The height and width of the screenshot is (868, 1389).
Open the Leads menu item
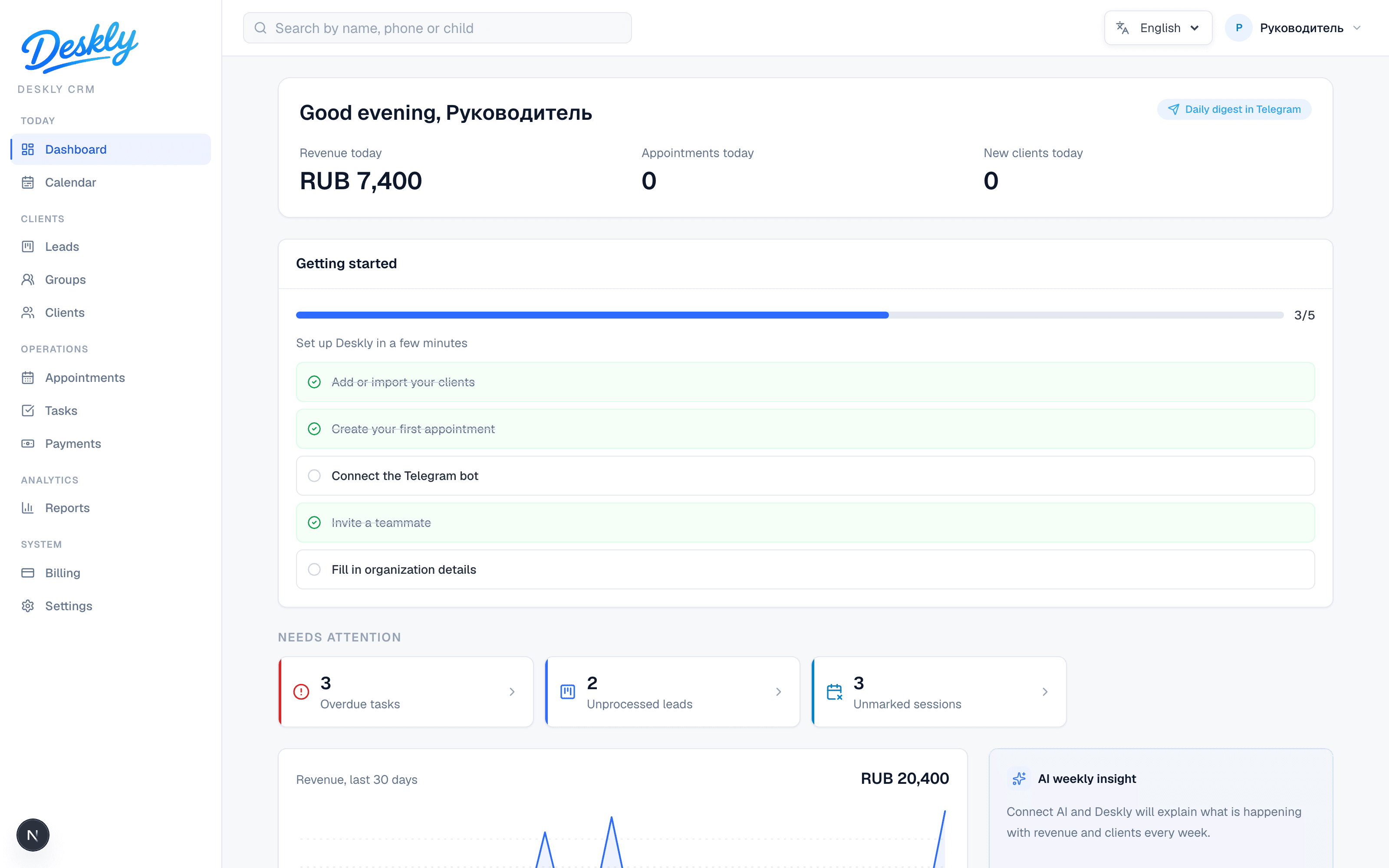(x=111, y=246)
